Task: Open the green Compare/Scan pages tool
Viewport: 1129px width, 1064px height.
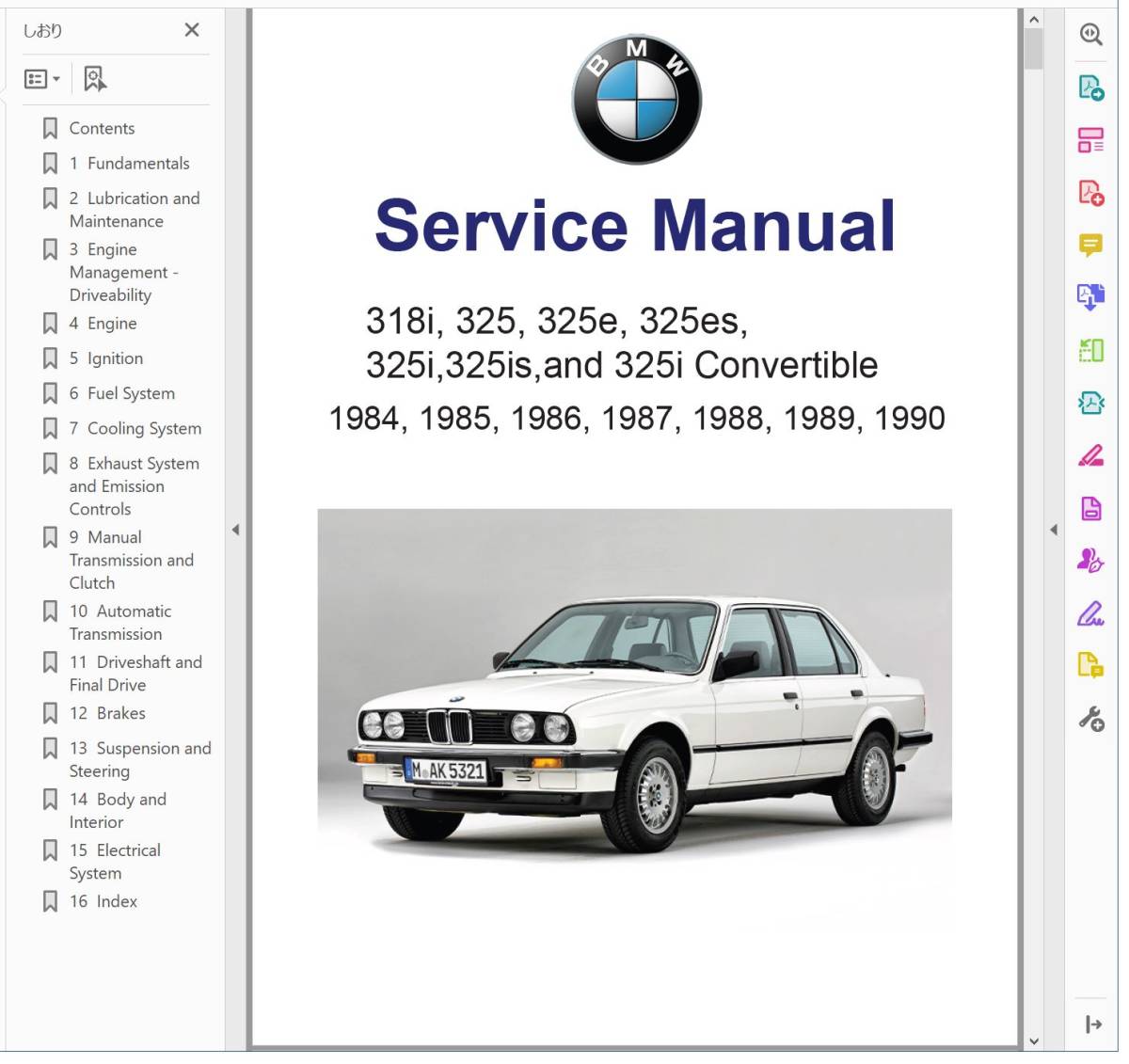Action: point(1091,351)
